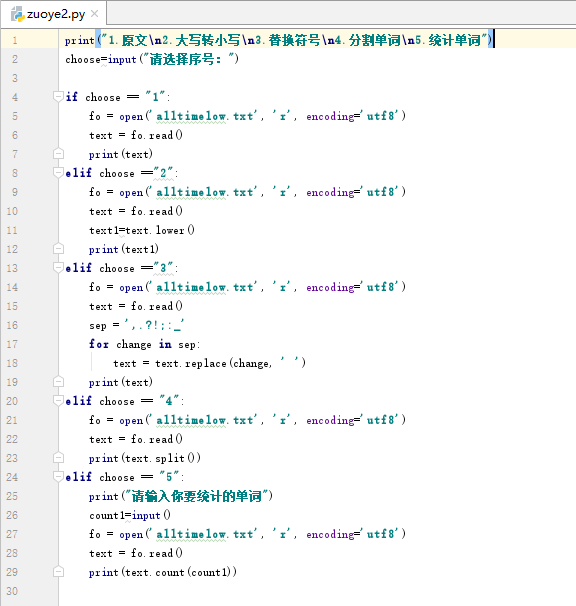Viewport: 576px width, 606px height.
Task: Click 'count1=input()' on line 26
Action: coord(130,515)
